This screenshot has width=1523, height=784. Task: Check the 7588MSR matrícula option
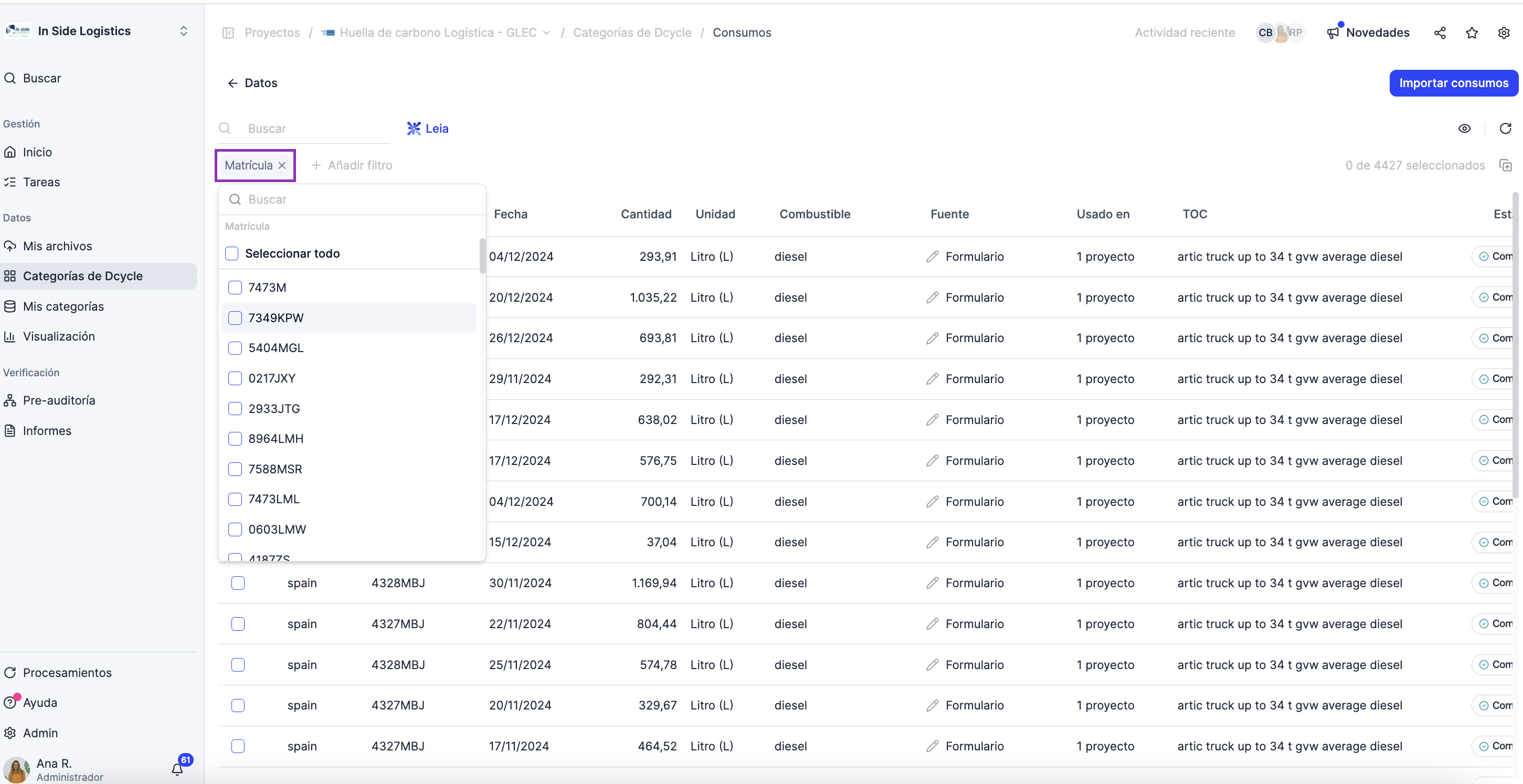[235, 469]
